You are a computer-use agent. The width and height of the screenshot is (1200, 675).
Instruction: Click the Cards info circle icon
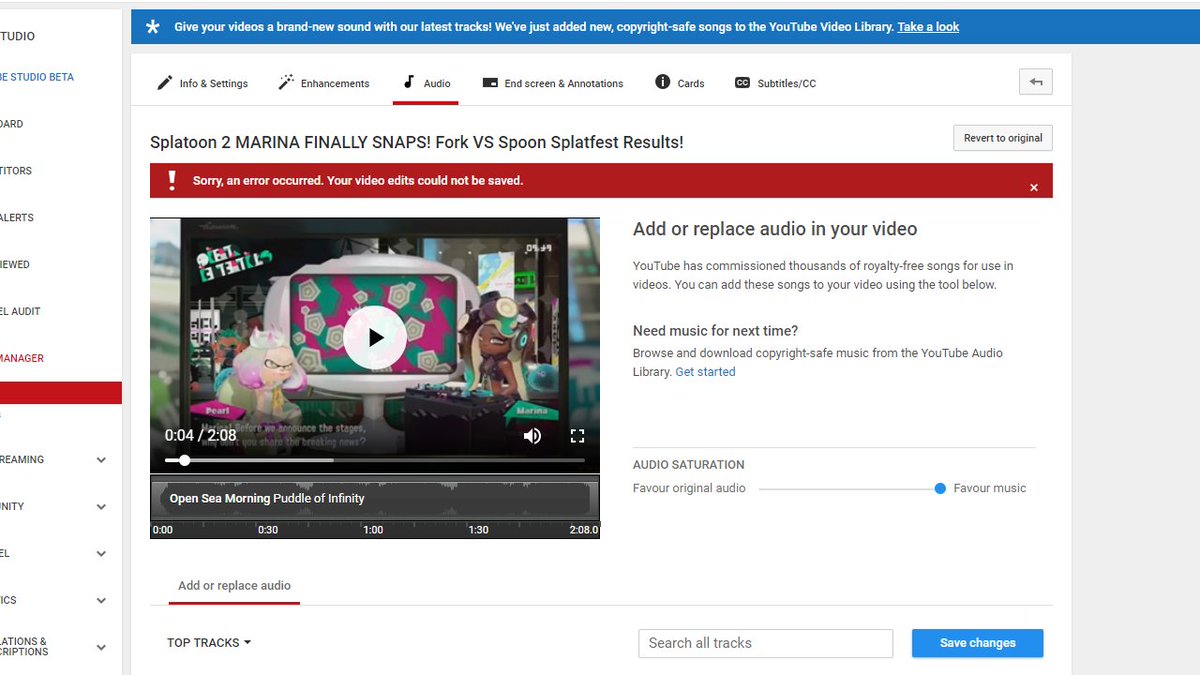pos(662,82)
